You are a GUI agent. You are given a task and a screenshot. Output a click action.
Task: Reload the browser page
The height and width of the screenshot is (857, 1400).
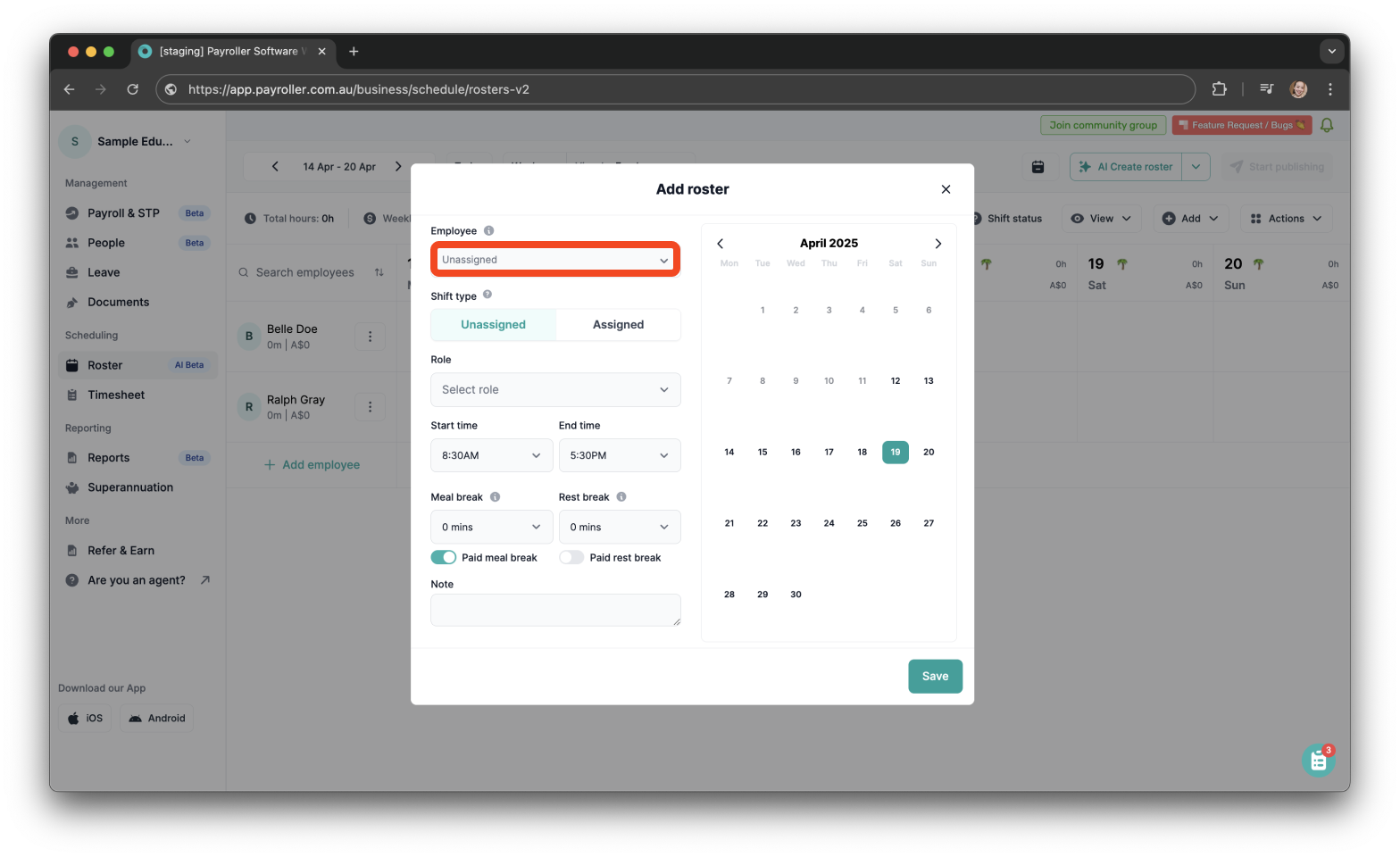click(132, 89)
